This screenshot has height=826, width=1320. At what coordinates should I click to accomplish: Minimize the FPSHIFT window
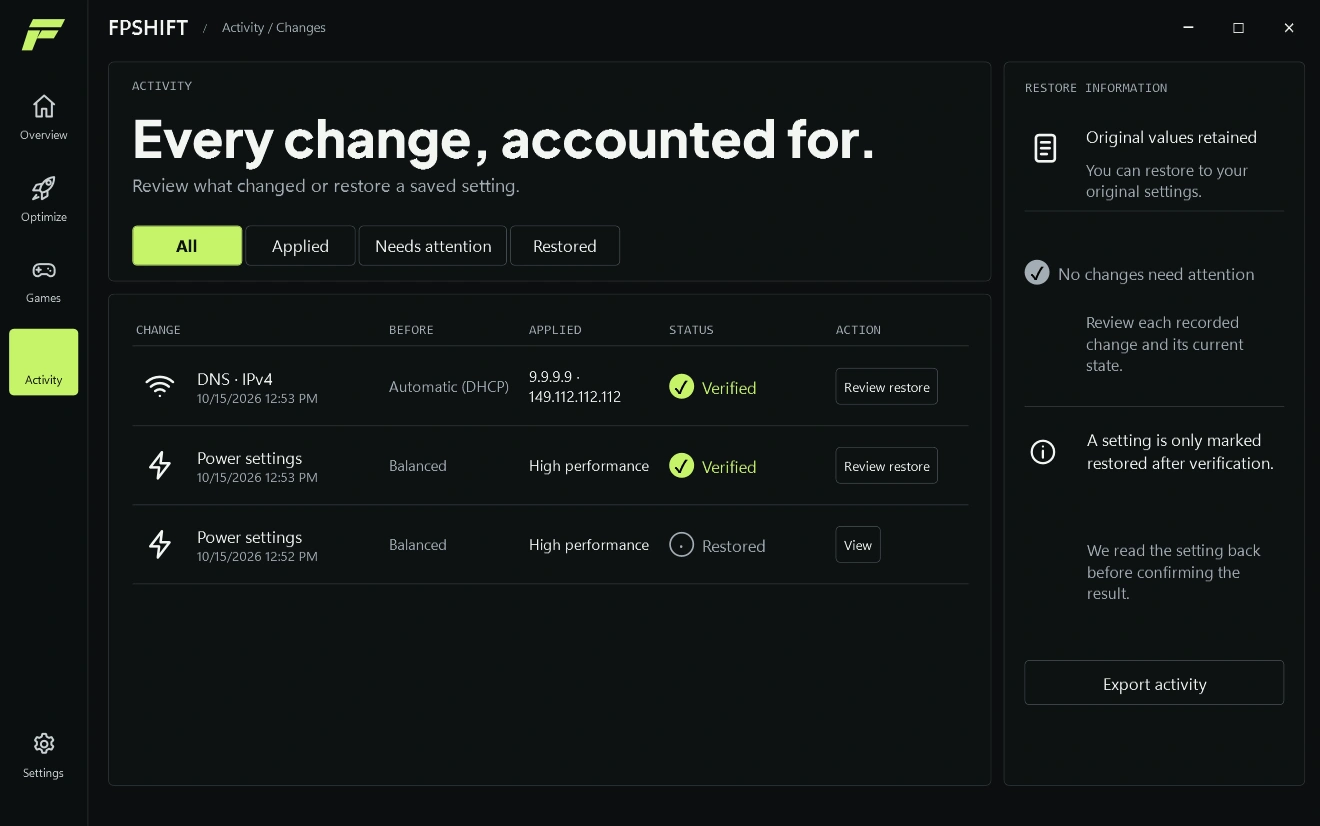1189,28
